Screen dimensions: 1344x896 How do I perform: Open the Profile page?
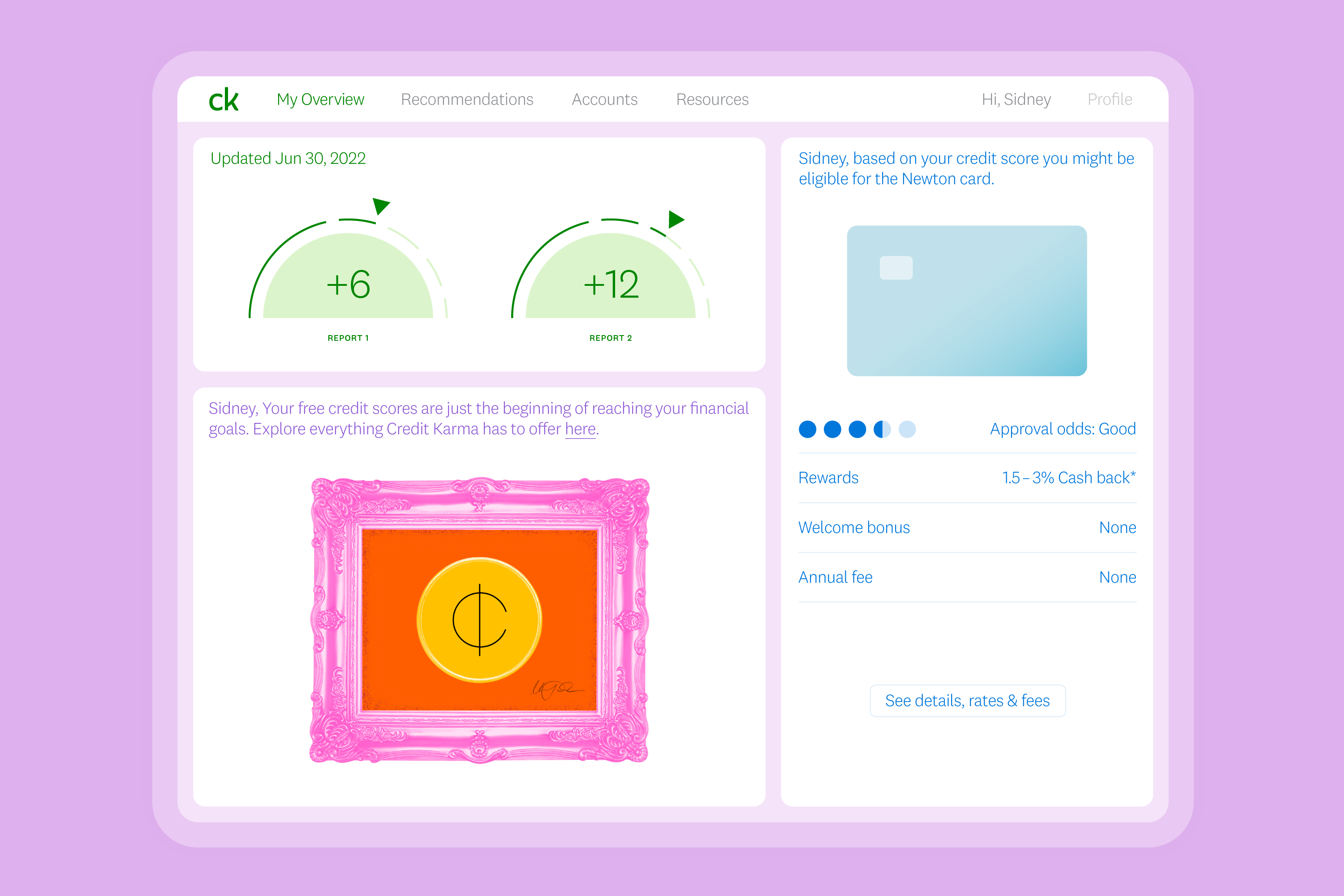[1110, 99]
